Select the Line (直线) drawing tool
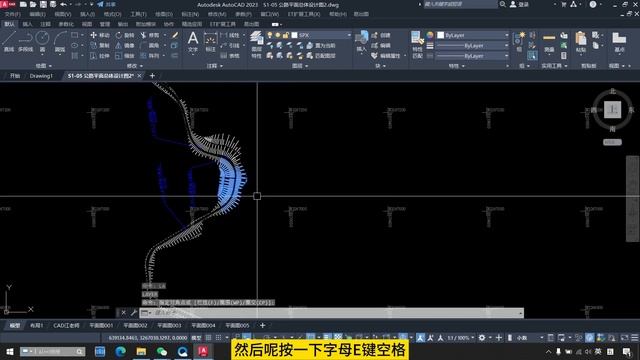 (x=9, y=41)
